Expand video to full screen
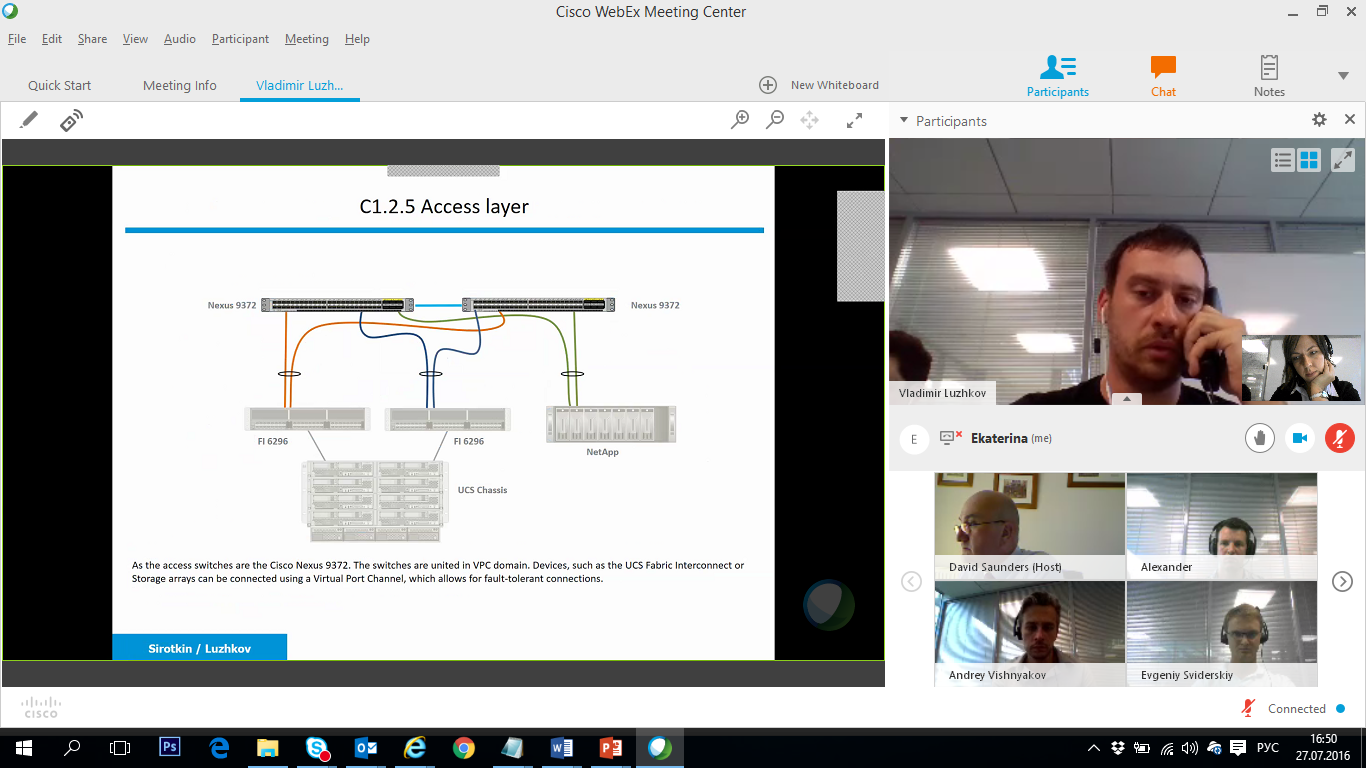1366x768 pixels. point(1343,160)
